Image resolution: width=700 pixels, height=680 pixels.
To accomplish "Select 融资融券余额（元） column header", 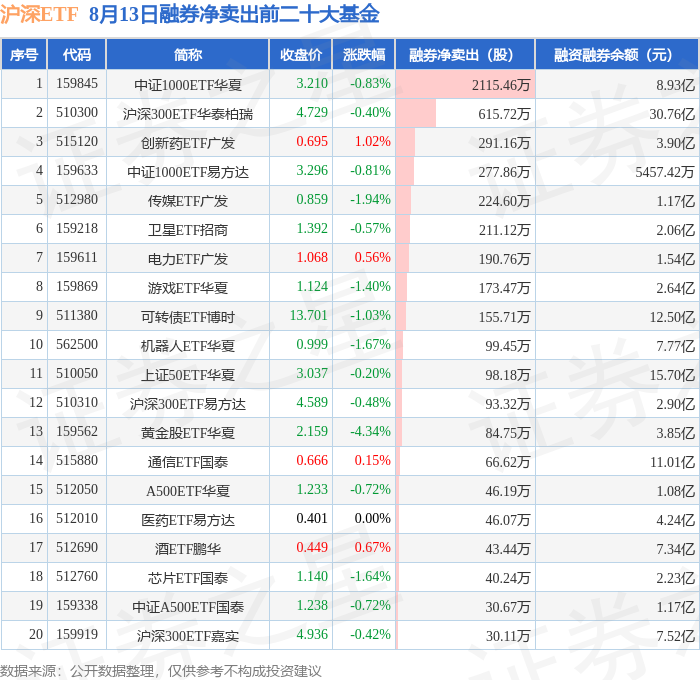I will click(x=617, y=54).
